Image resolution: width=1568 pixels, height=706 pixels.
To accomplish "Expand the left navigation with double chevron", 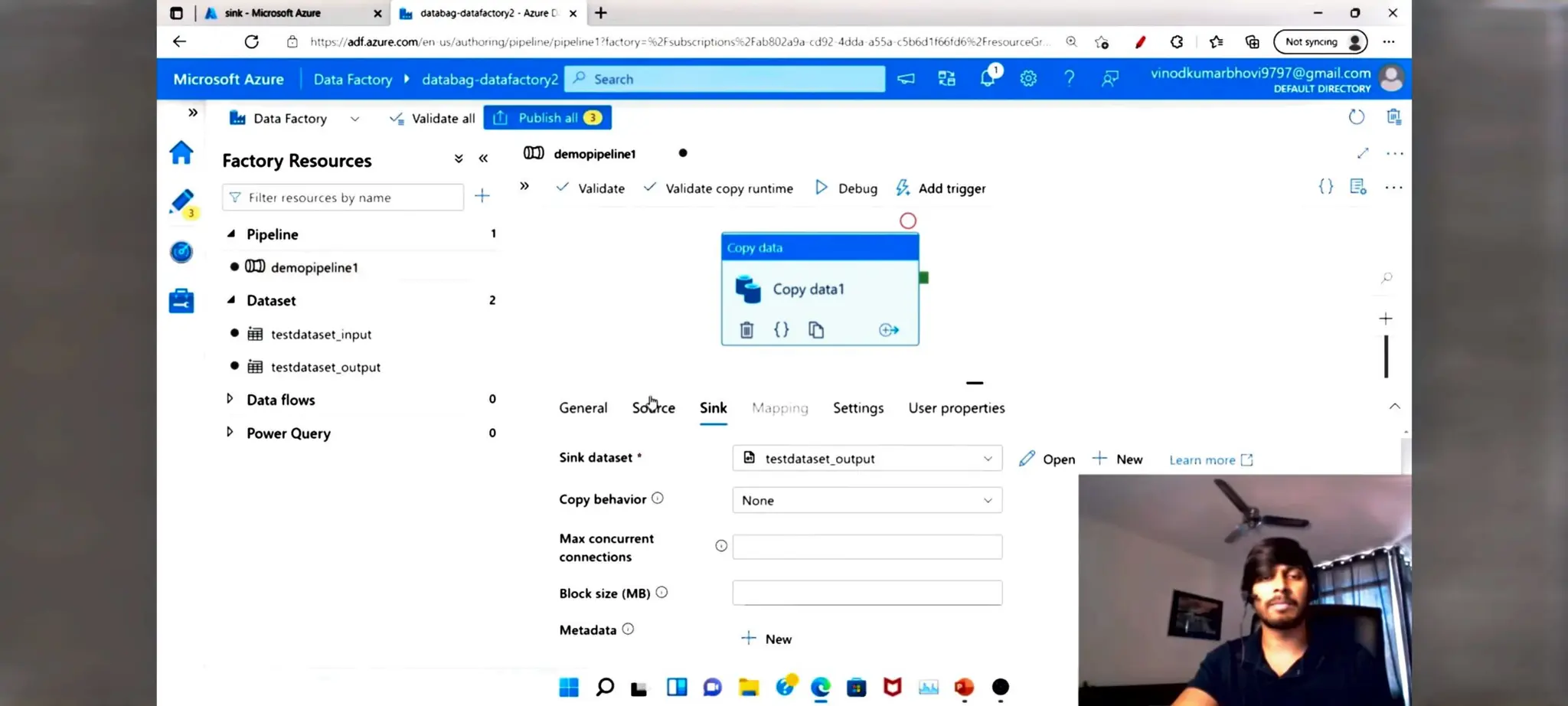I will 193,113.
